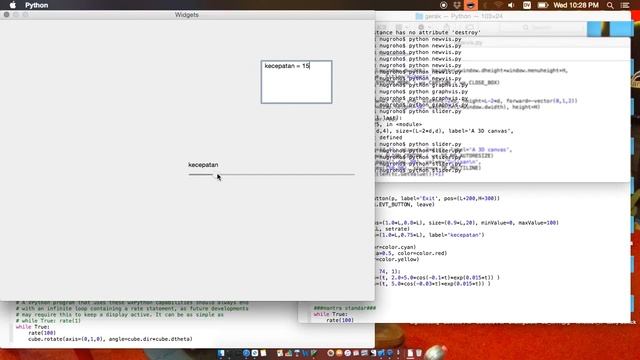Click the EVT_BUTTON, leave code line

(405, 204)
